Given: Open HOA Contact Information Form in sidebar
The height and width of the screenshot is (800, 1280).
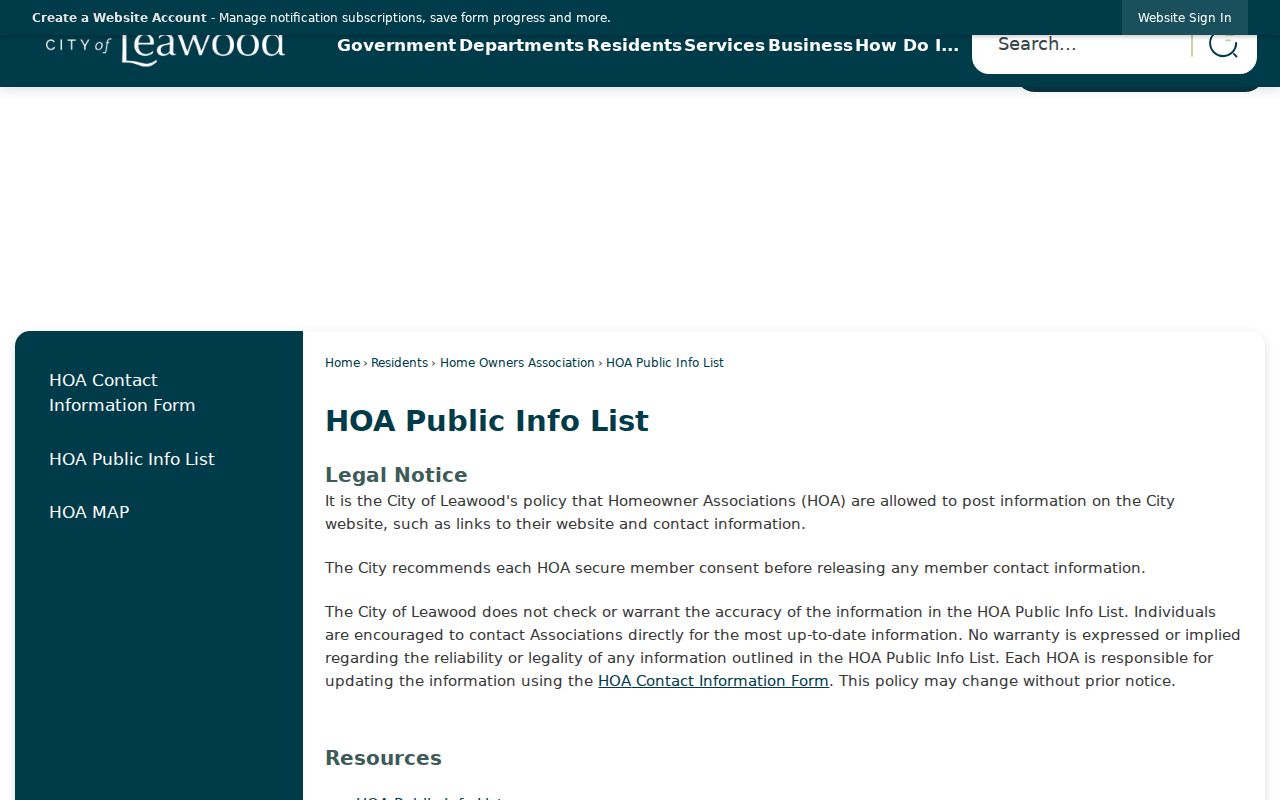Looking at the screenshot, I should point(122,392).
